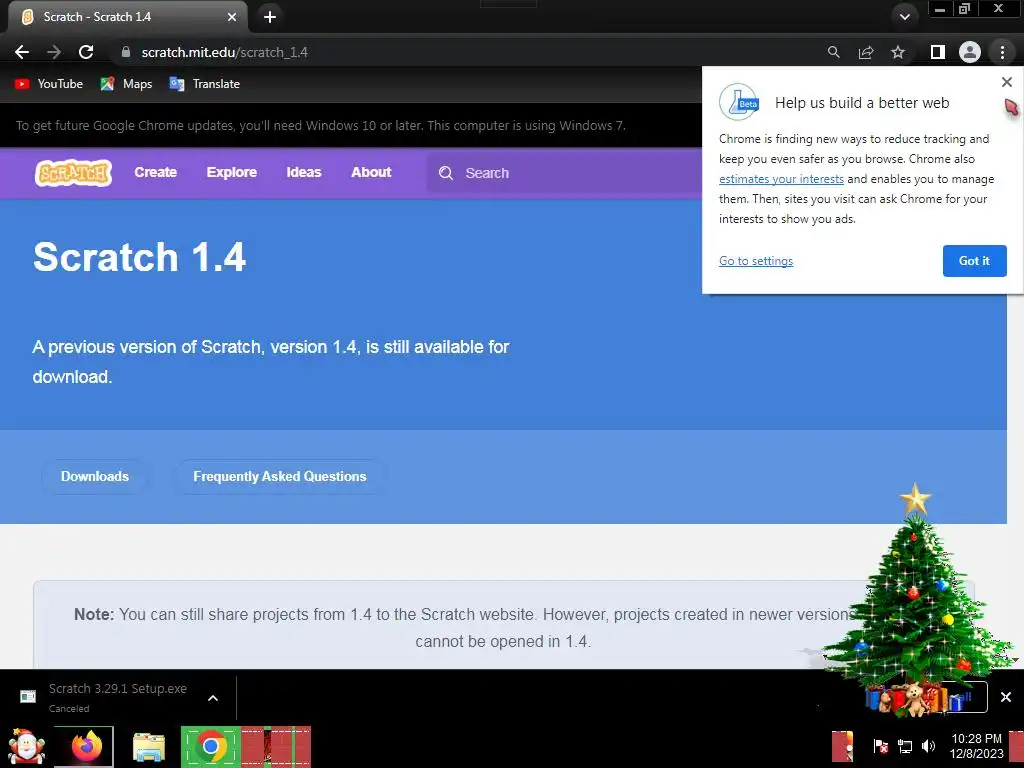The height and width of the screenshot is (768, 1024).
Task: Open the Translate bookmark
Action: [204, 84]
